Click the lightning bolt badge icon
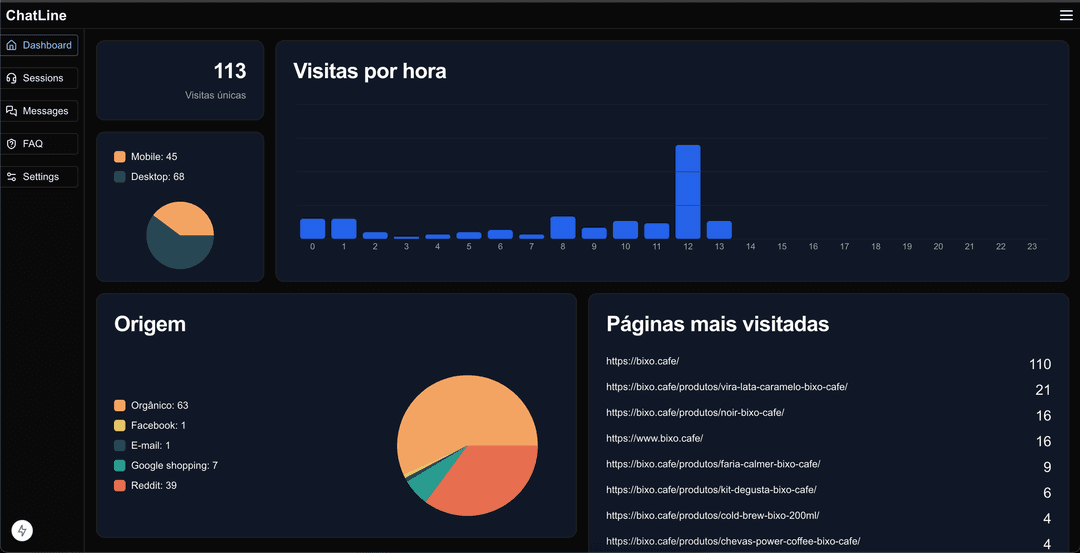Image resolution: width=1080 pixels, height=553 pixels. pos(22,531)
